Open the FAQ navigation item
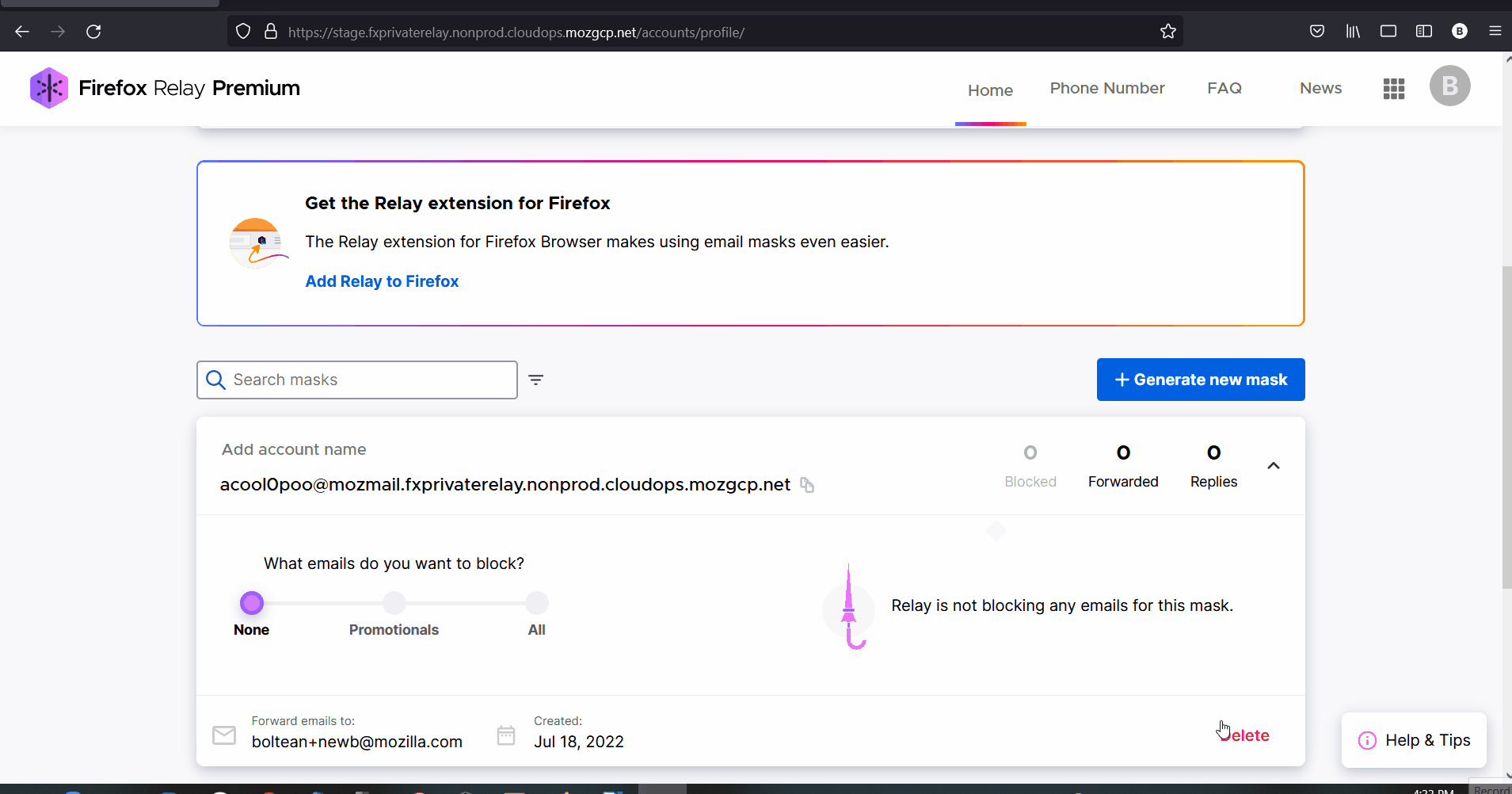The height and width of the screenshot is (794, 1512). pyautogui.click(x=1224, y=89)
